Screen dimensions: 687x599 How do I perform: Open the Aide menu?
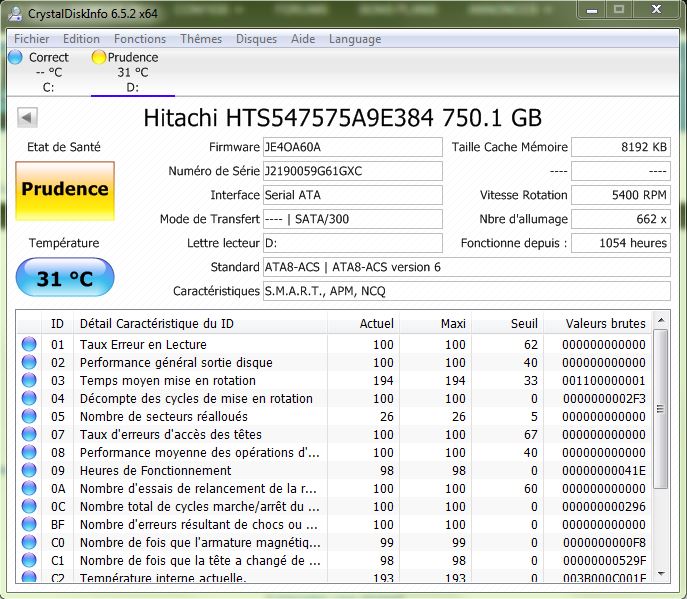[303, 39]
